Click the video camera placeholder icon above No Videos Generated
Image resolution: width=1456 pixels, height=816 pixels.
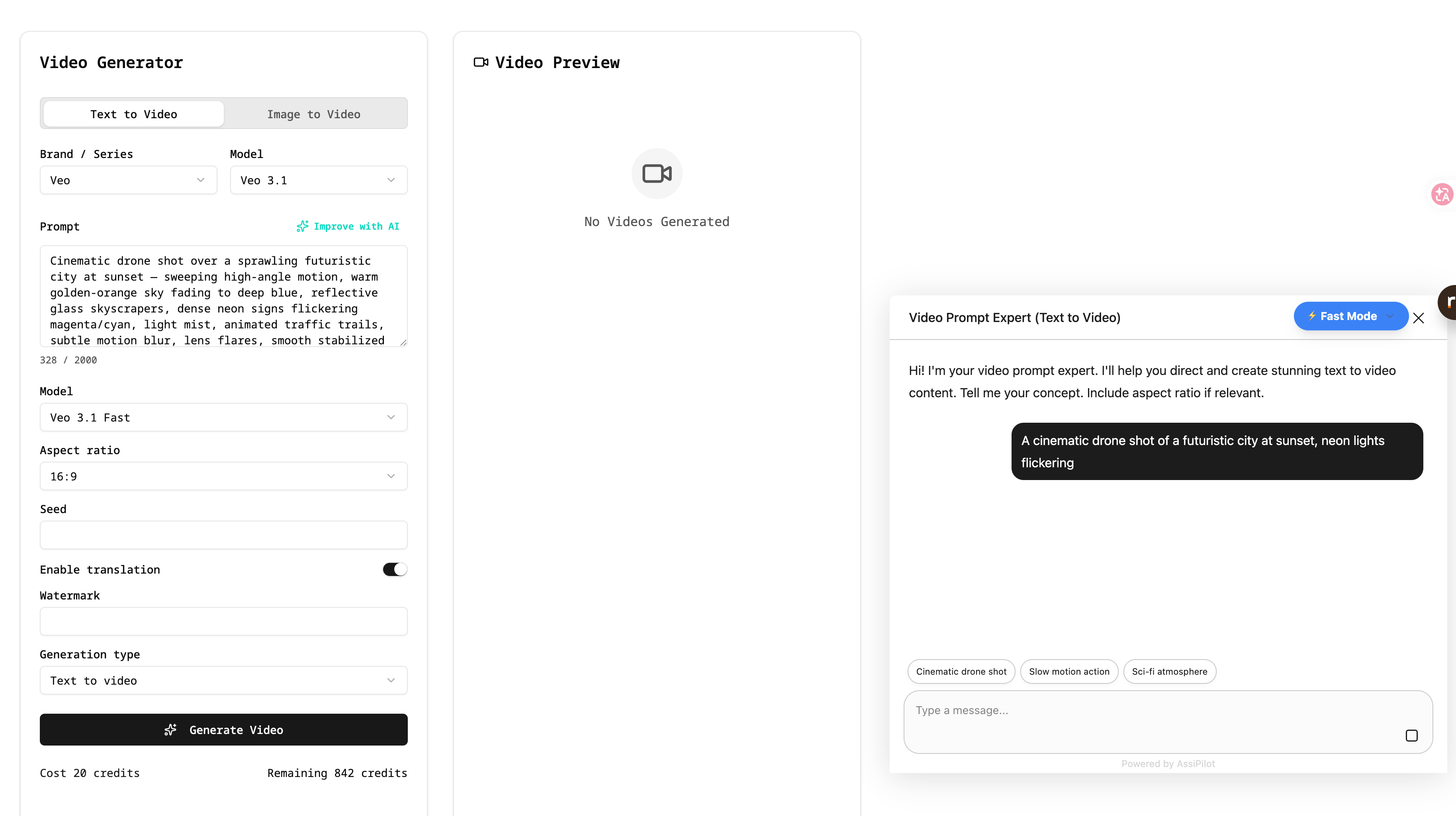click(x=656, y=173)
